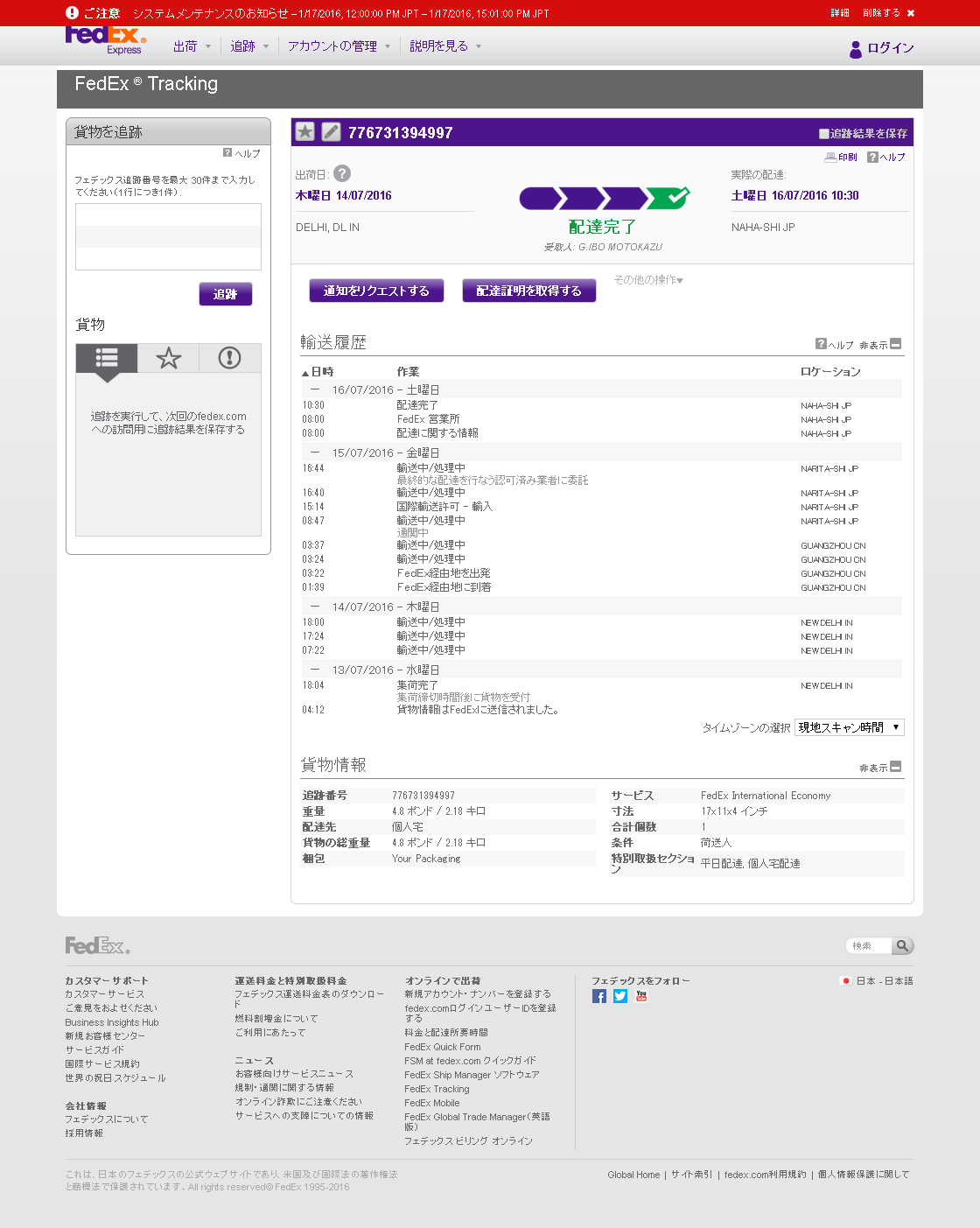The height and width of the screenshot is (1228, 980).
Task: Open the オンライン詐欺にご注意ください link
Action: (x=298, y=1101)
